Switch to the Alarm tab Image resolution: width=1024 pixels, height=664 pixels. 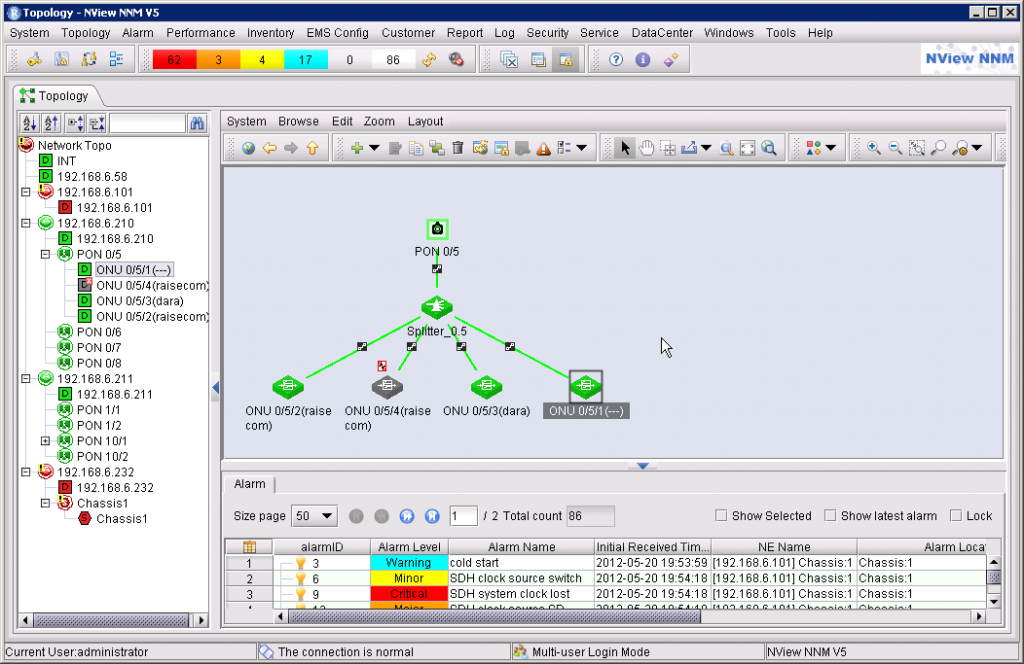(249, 484)
